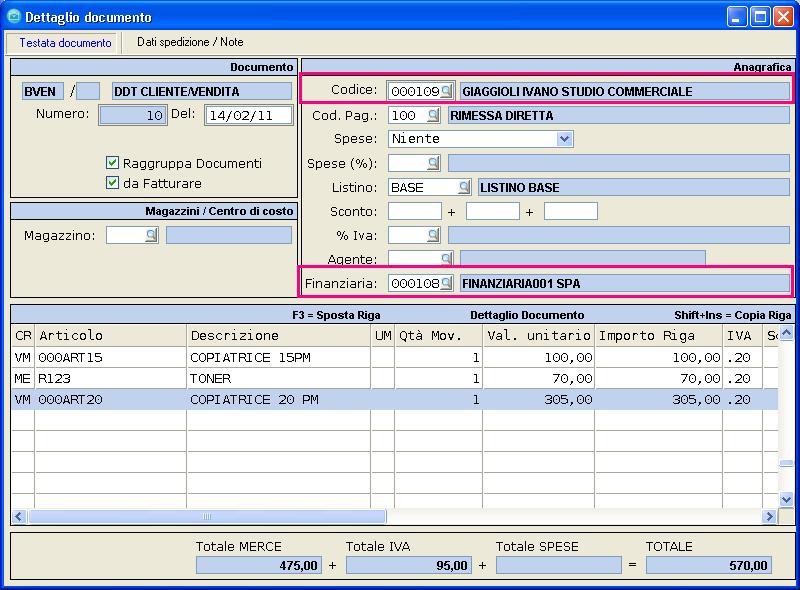Click unit value 305,00 cell
Image resolution: width=800 pixels, height=590 pixels.
point(539,400)
